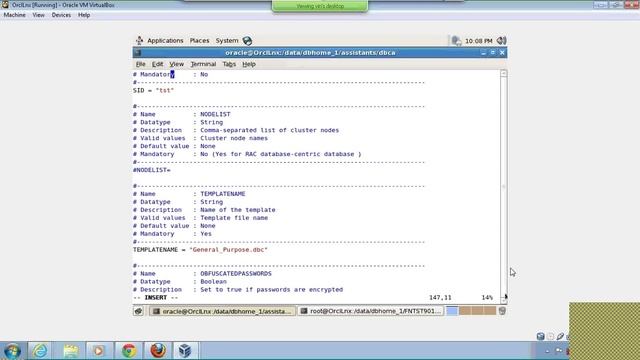Click the TEMPLATENAME = "General_Purpose.dbc" line
640x360 pixels.
(200, 249)
